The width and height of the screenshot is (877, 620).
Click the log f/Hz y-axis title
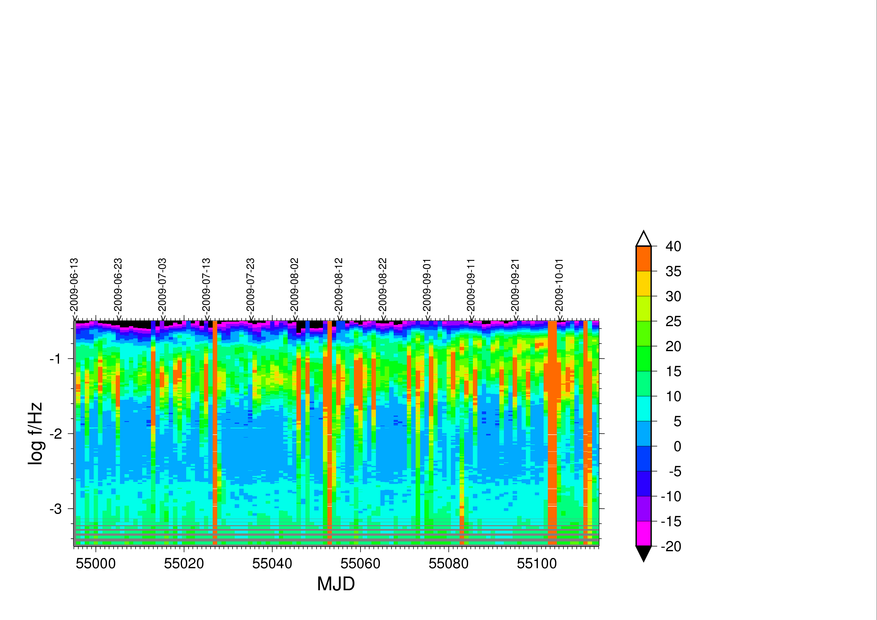pyautogui.click(x=35, y=433)
